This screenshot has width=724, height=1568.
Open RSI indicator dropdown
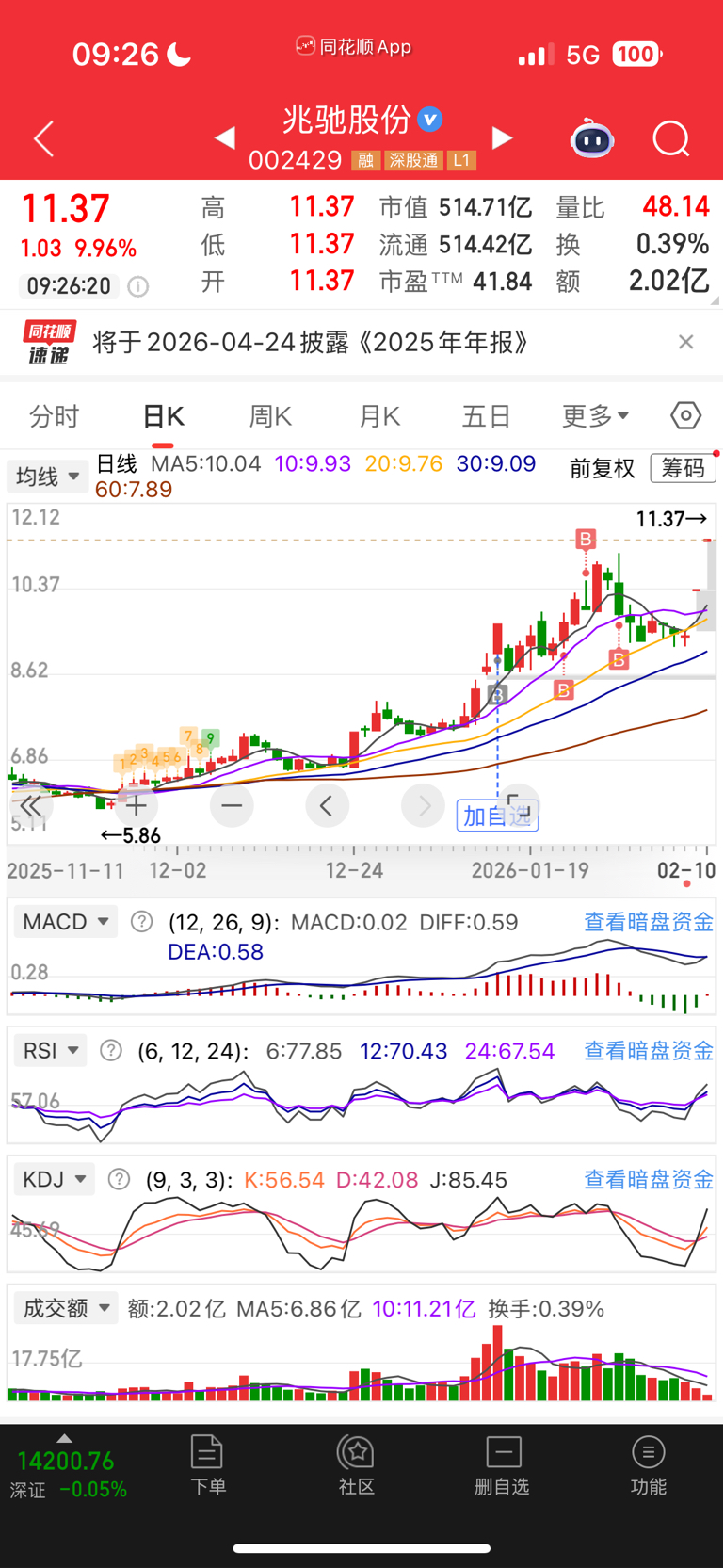[50, 1051]
